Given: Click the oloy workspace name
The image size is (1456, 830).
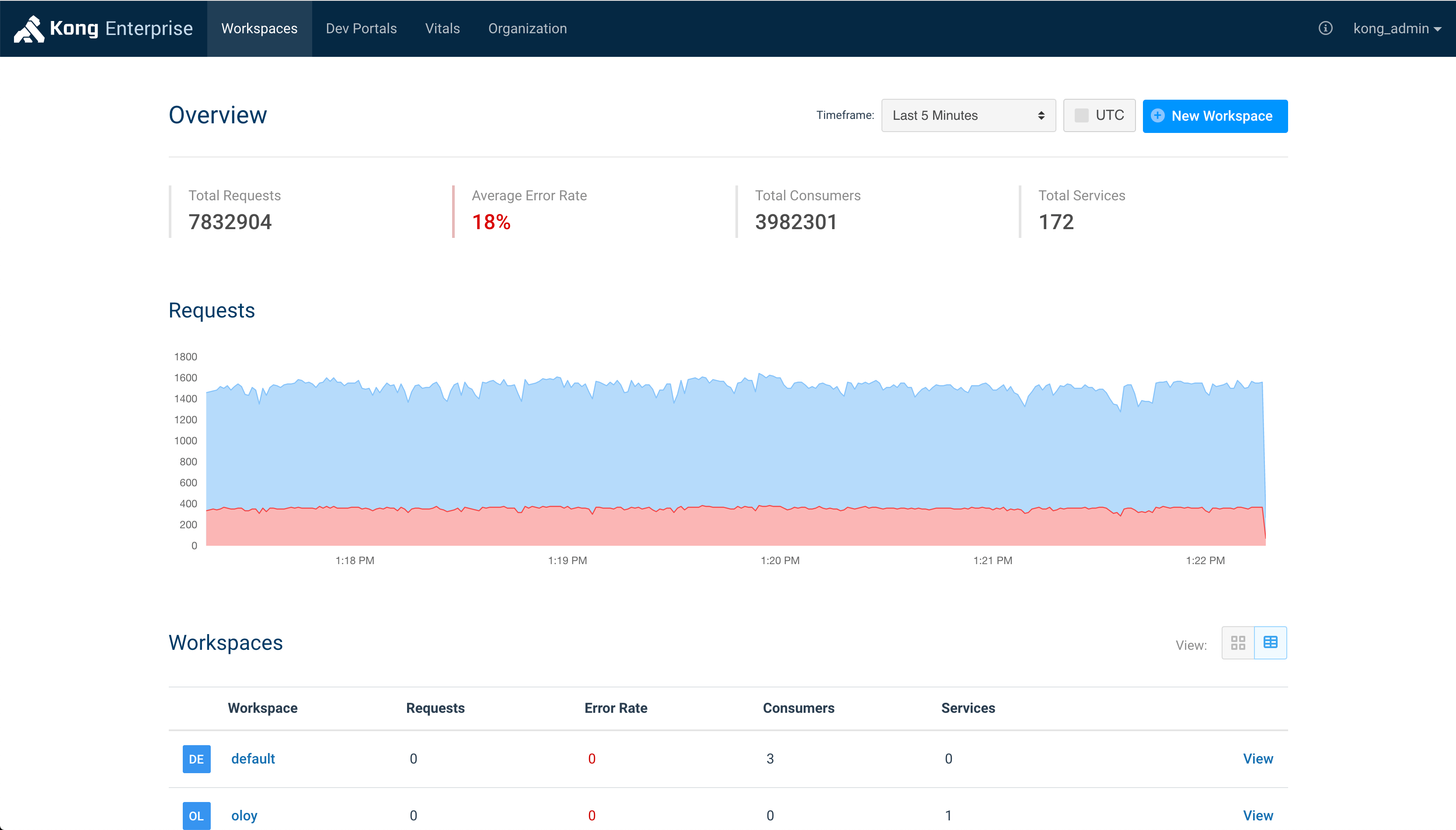Looking at the screenshot, I should click(x=244, y=816).
